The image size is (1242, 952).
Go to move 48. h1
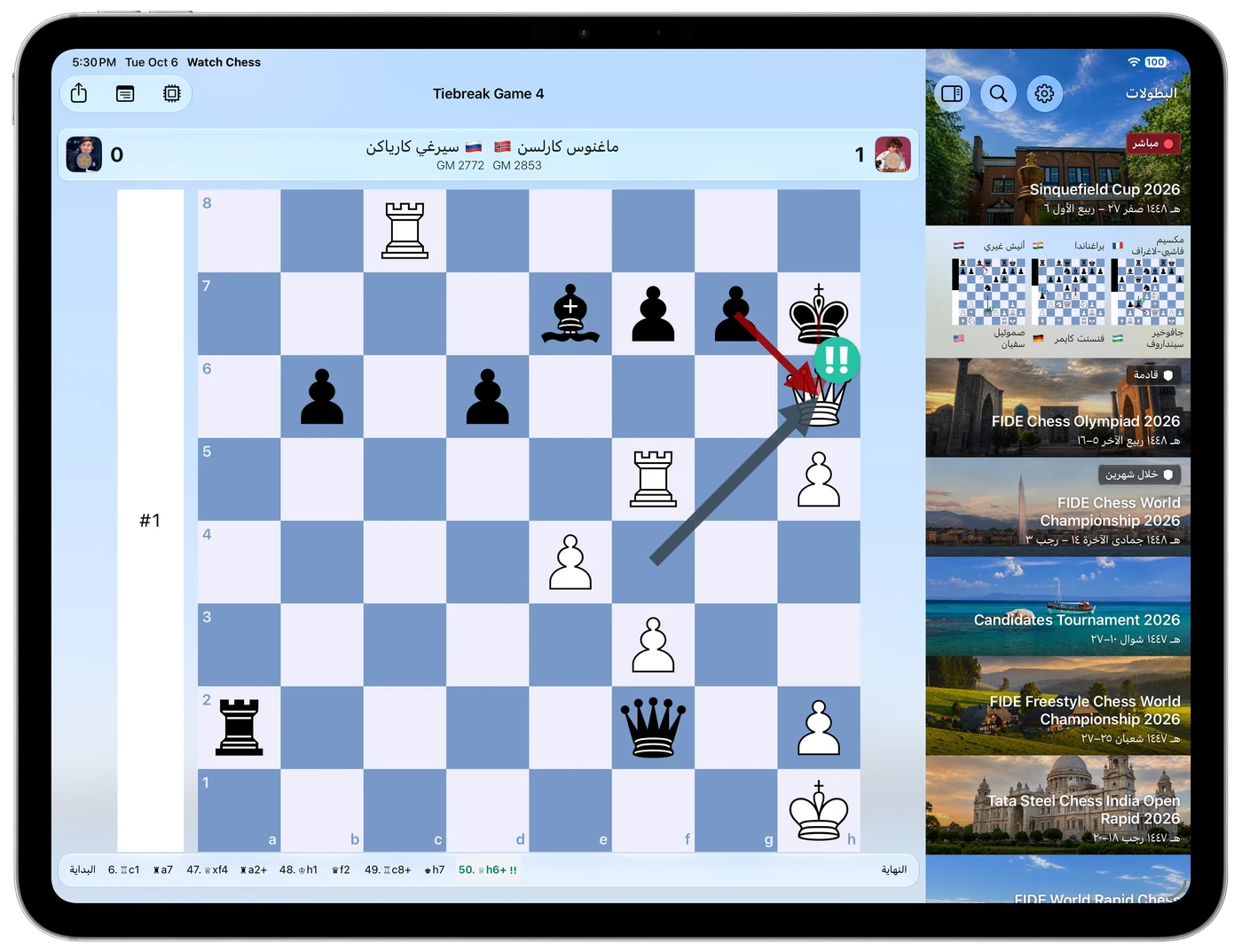click(298, 869)
